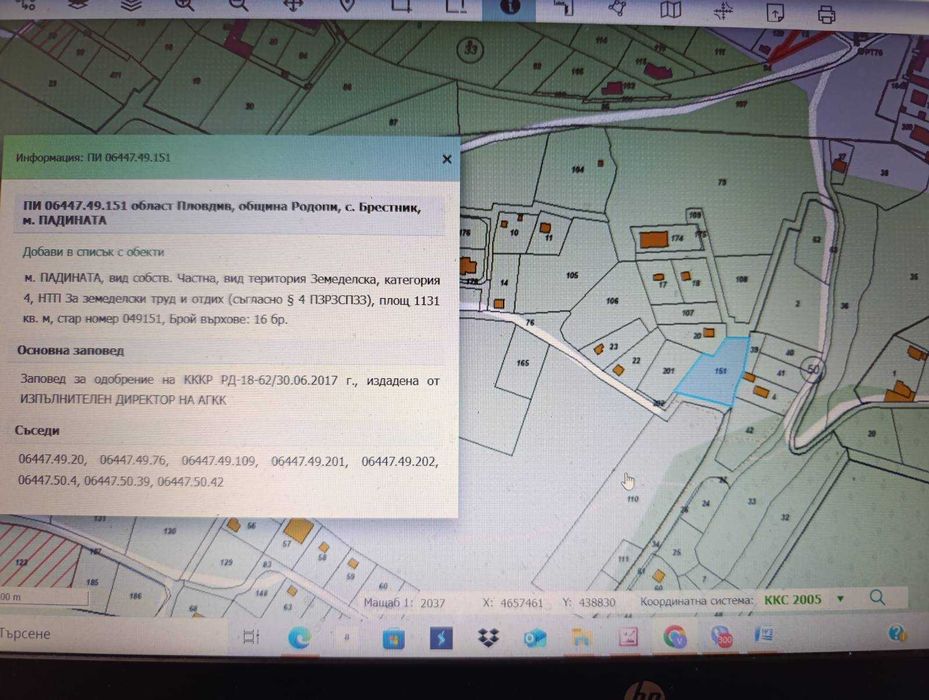Open neighbor parcel 06447.49.109

[219, 461]
